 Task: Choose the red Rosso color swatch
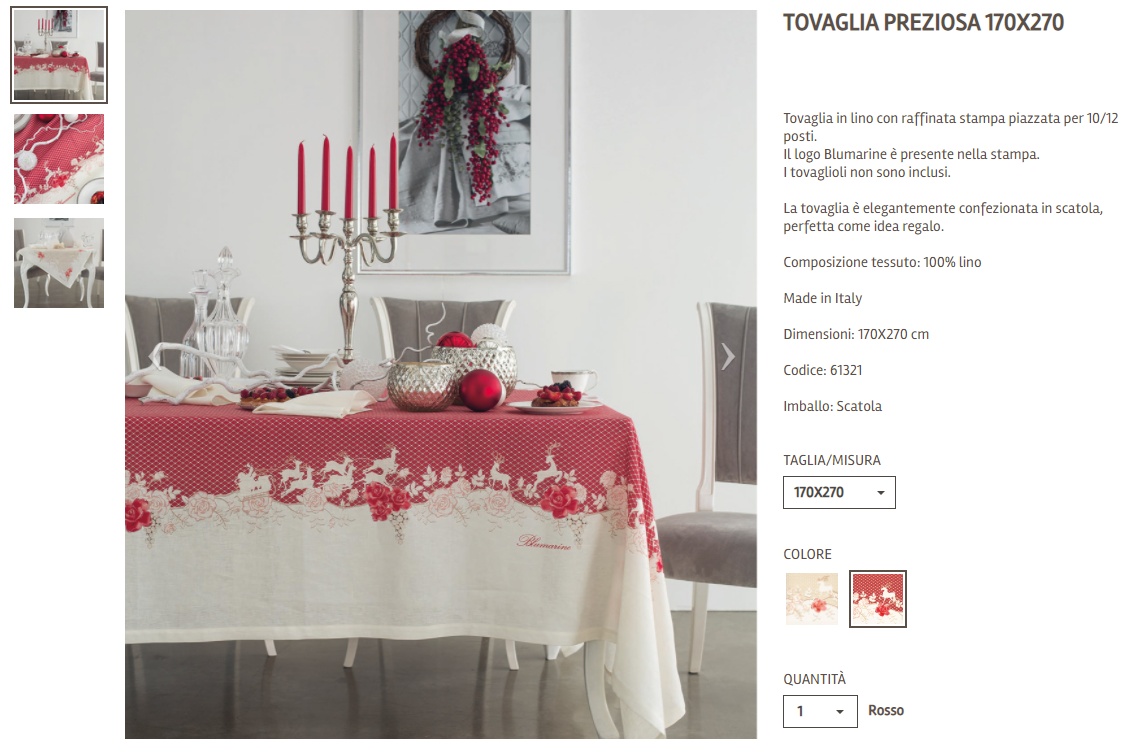point(878,599)
